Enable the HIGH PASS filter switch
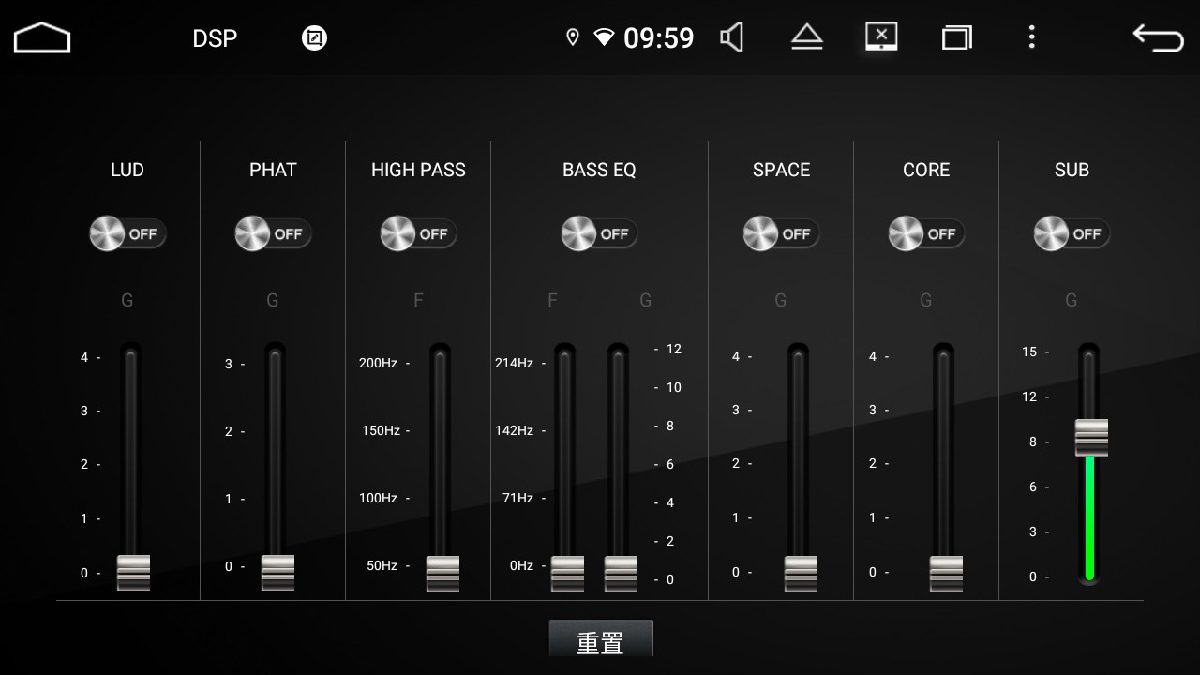The image size is (1200, 675). coord(418,233)
